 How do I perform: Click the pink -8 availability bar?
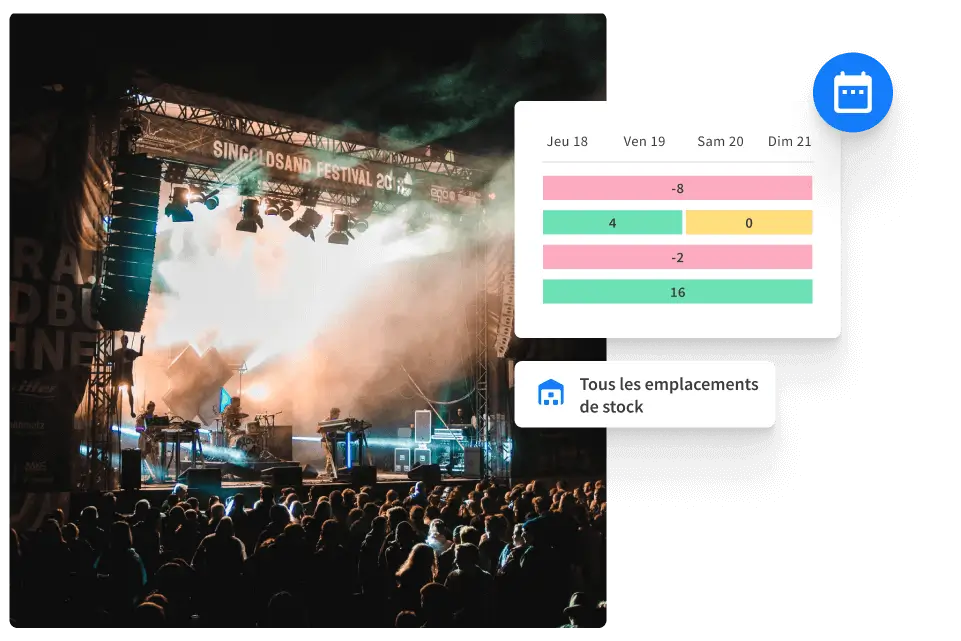point(677,188)
